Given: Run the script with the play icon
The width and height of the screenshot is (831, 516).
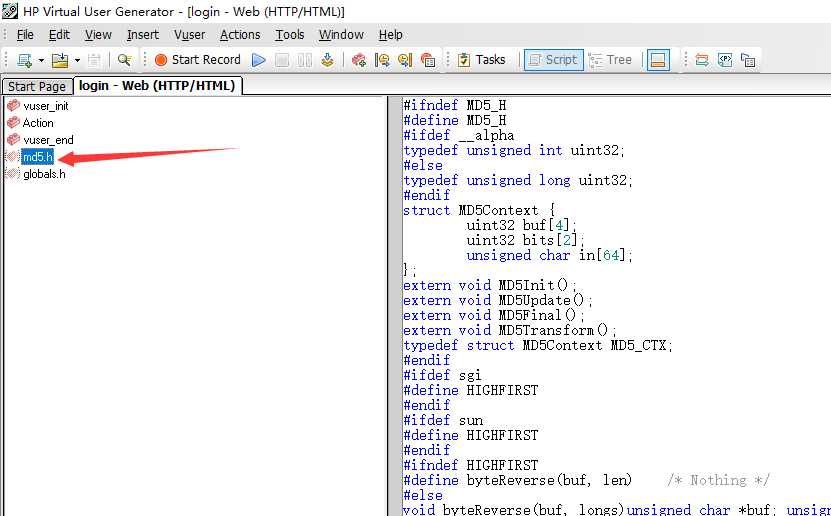Looking at the screenshot, I should pyautogui.click(x=259, y=60).
